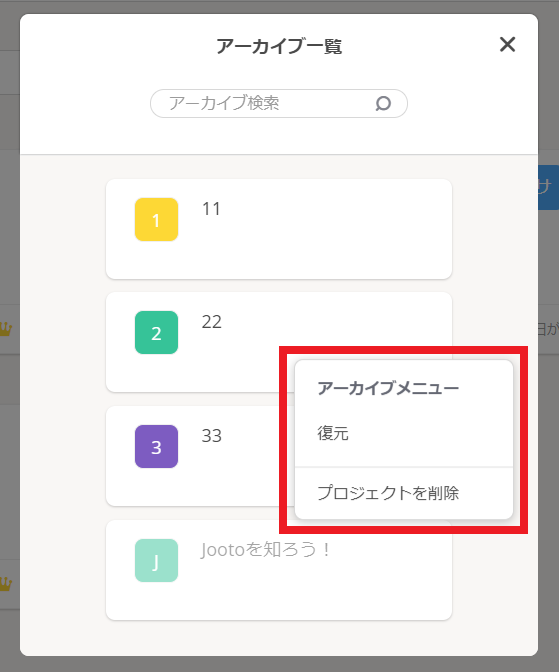Click the アーカイブ一覧 dialog title

pyautogui.click(x=279, y=46)
